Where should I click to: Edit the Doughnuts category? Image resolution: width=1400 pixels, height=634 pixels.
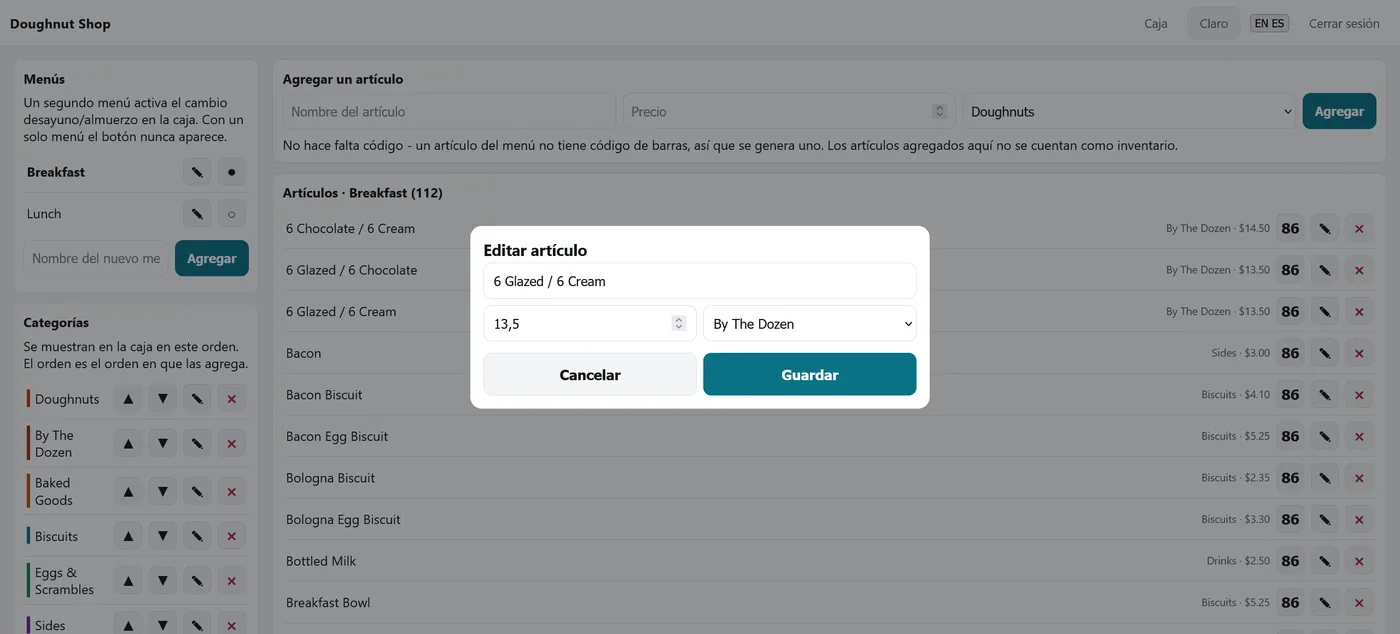[197, 399]
